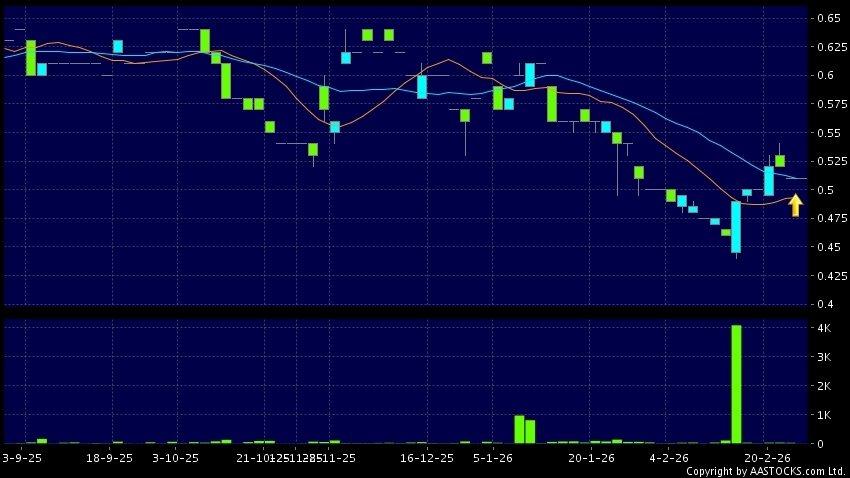Click the 4-2-26 date axis label
Image resolution: width=850 pixels, height=478 pixels.
[x=669, y=457]
